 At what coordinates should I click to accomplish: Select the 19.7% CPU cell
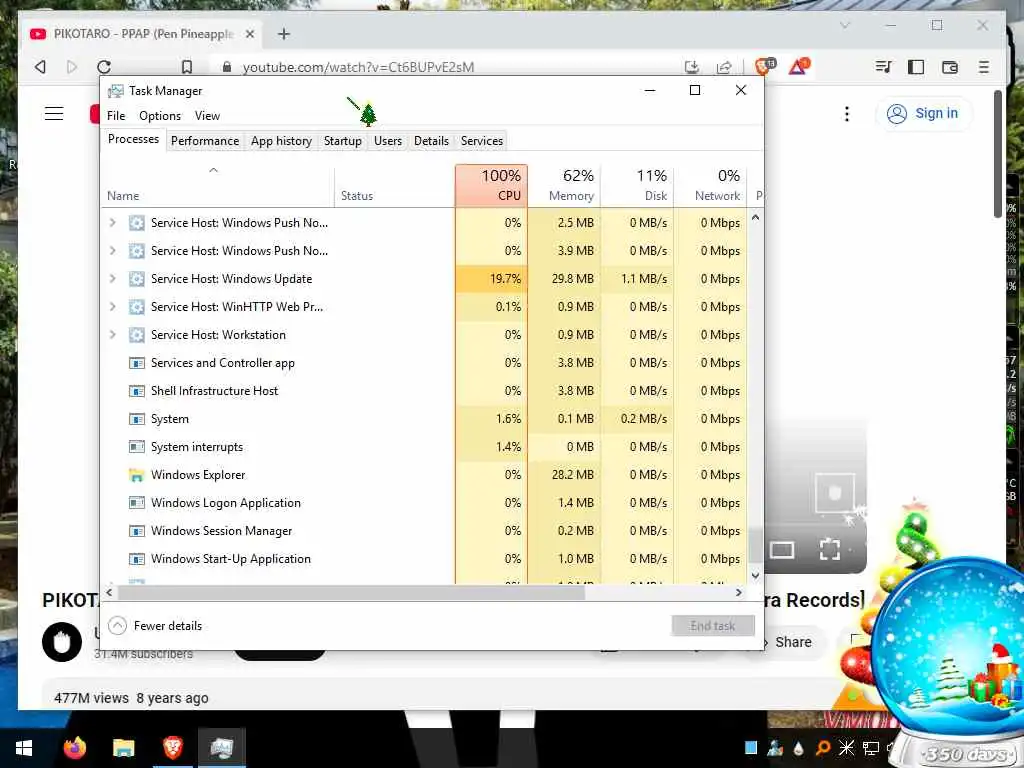[x=491, y=279]
